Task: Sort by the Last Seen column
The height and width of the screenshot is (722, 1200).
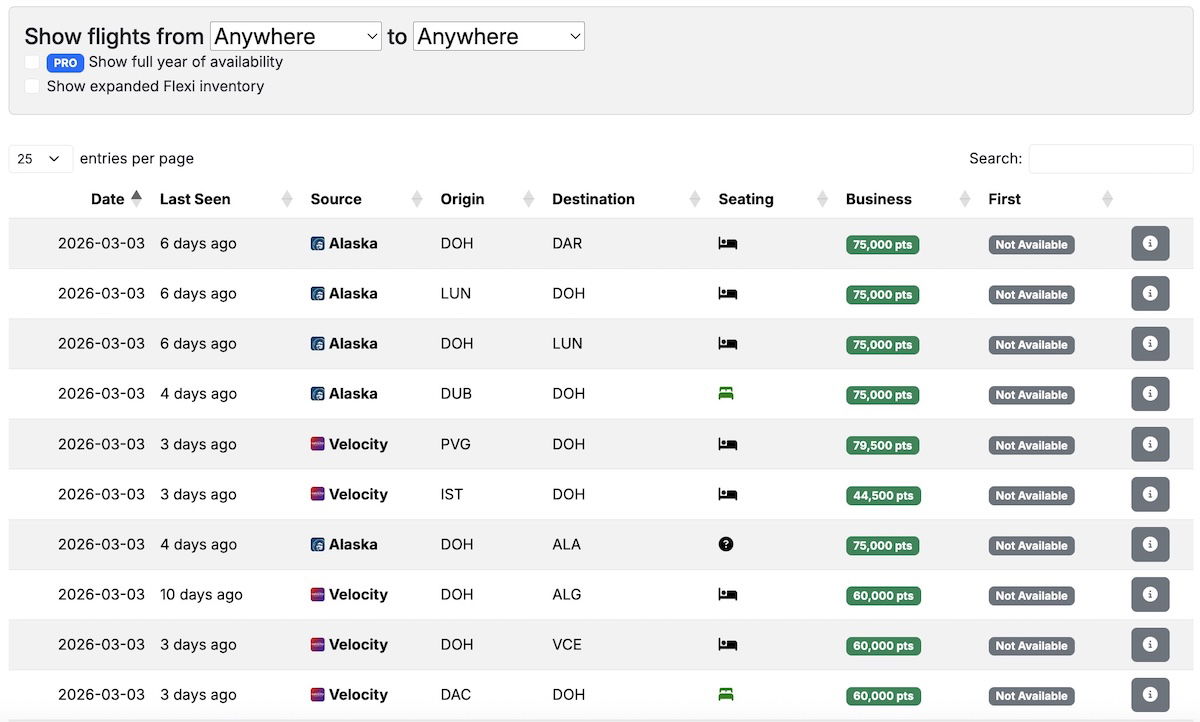Action: (195, 199)
